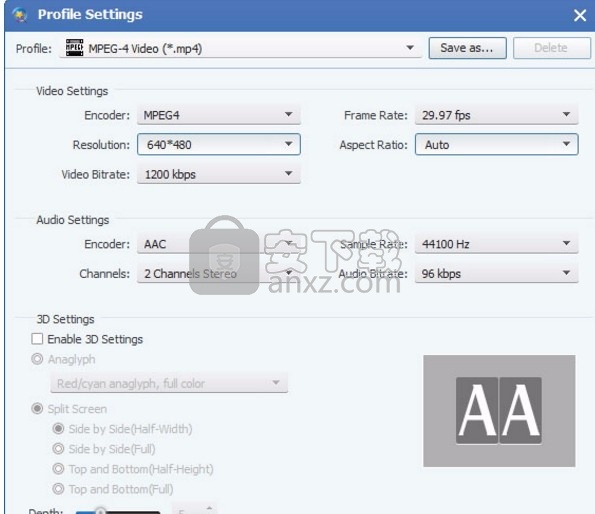Click the Audio Settings section heading
Screen dimensions: 595x514
72,220
